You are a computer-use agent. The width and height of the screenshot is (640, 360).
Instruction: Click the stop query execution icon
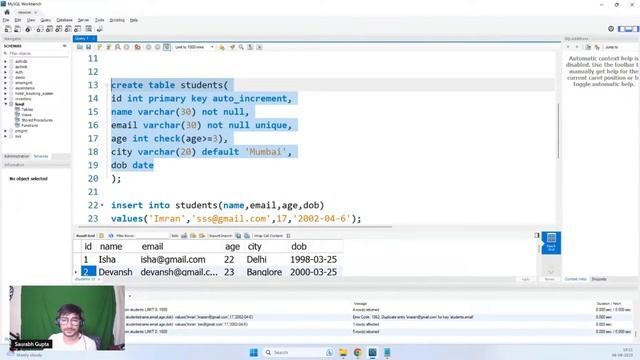coord(127,47)
